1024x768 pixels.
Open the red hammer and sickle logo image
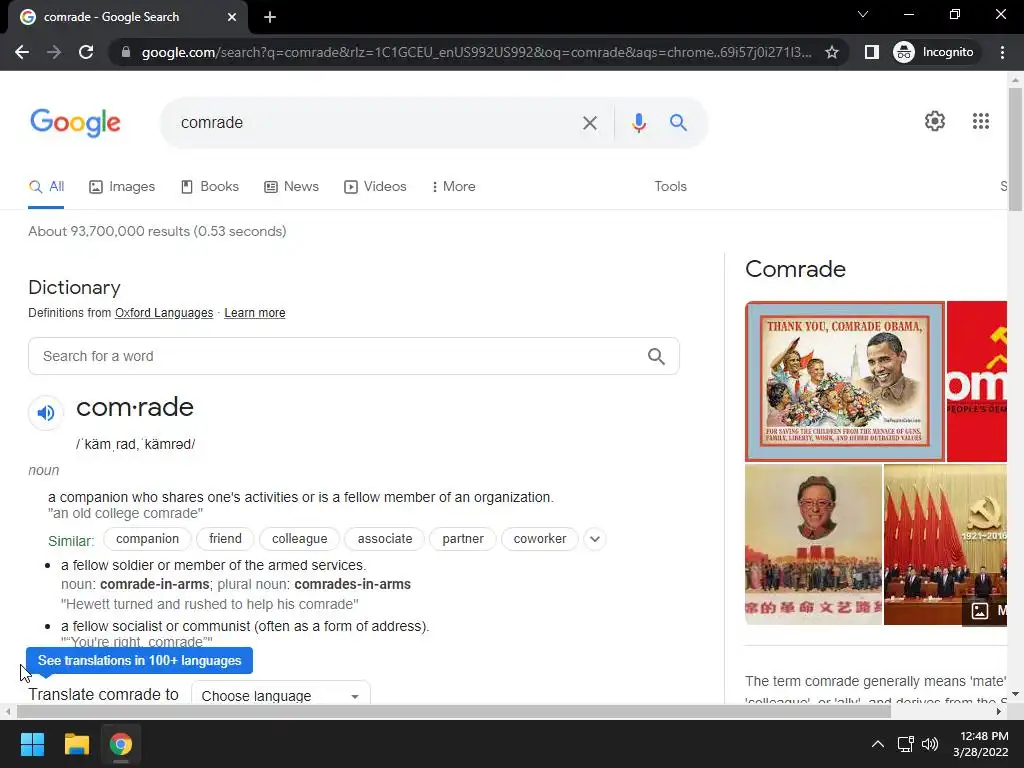click(977, 381)
